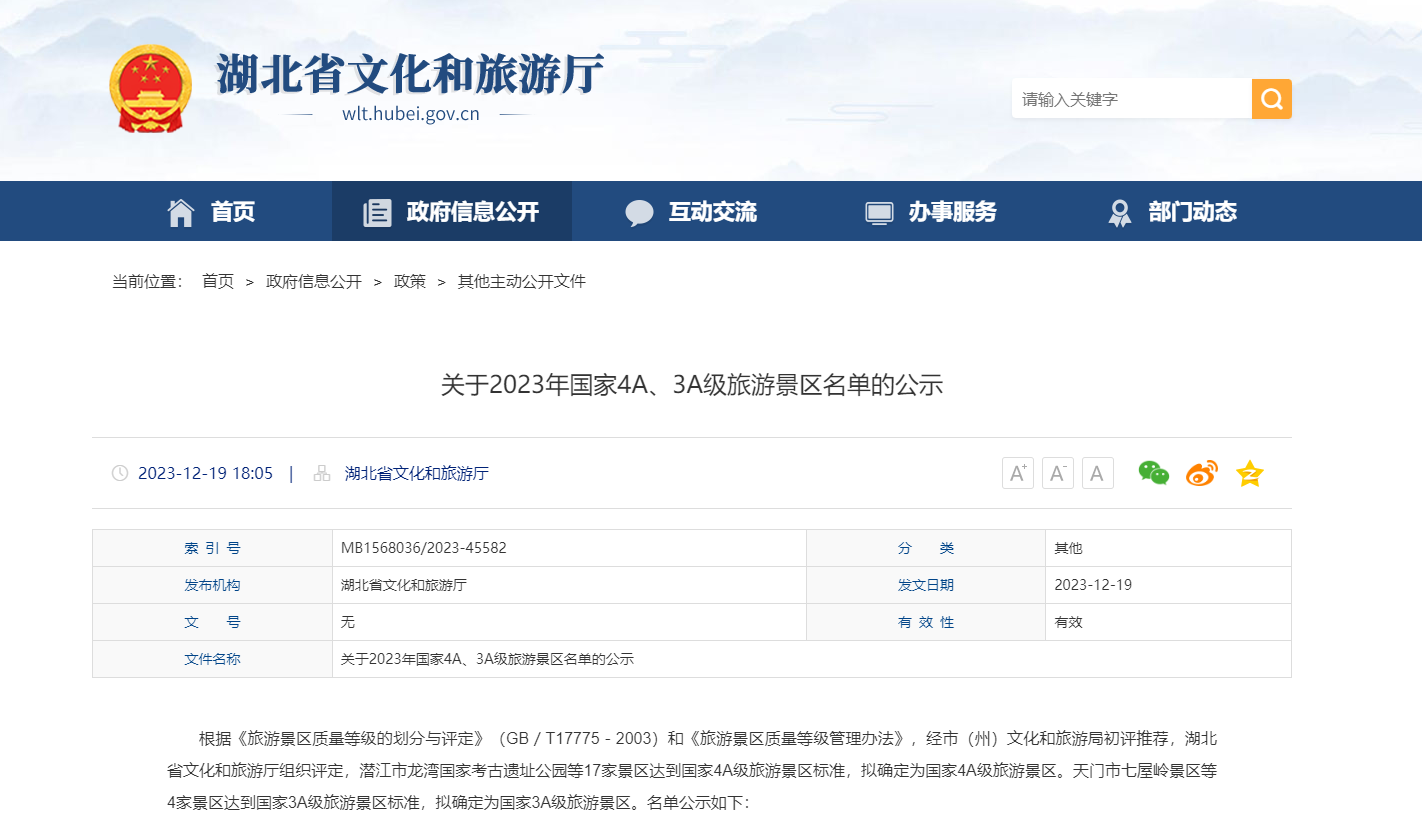Click the national emblem logo
1422x822 pixels.
coord(150,89)
